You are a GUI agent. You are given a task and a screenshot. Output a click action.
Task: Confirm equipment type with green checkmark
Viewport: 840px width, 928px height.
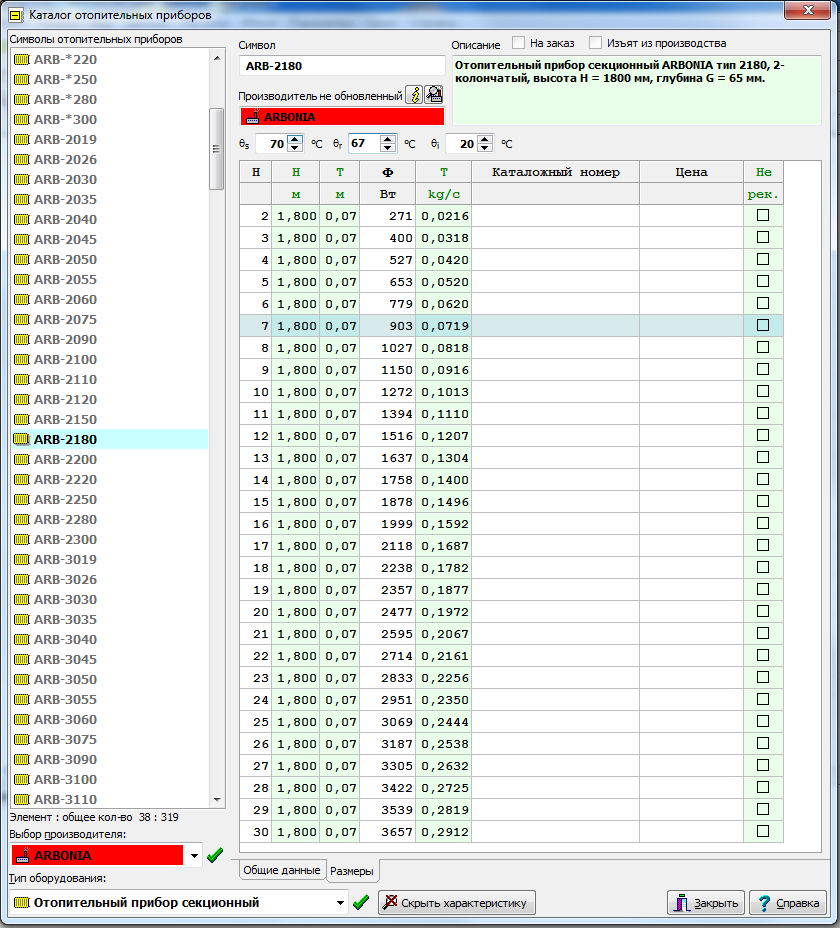point(361,902)
